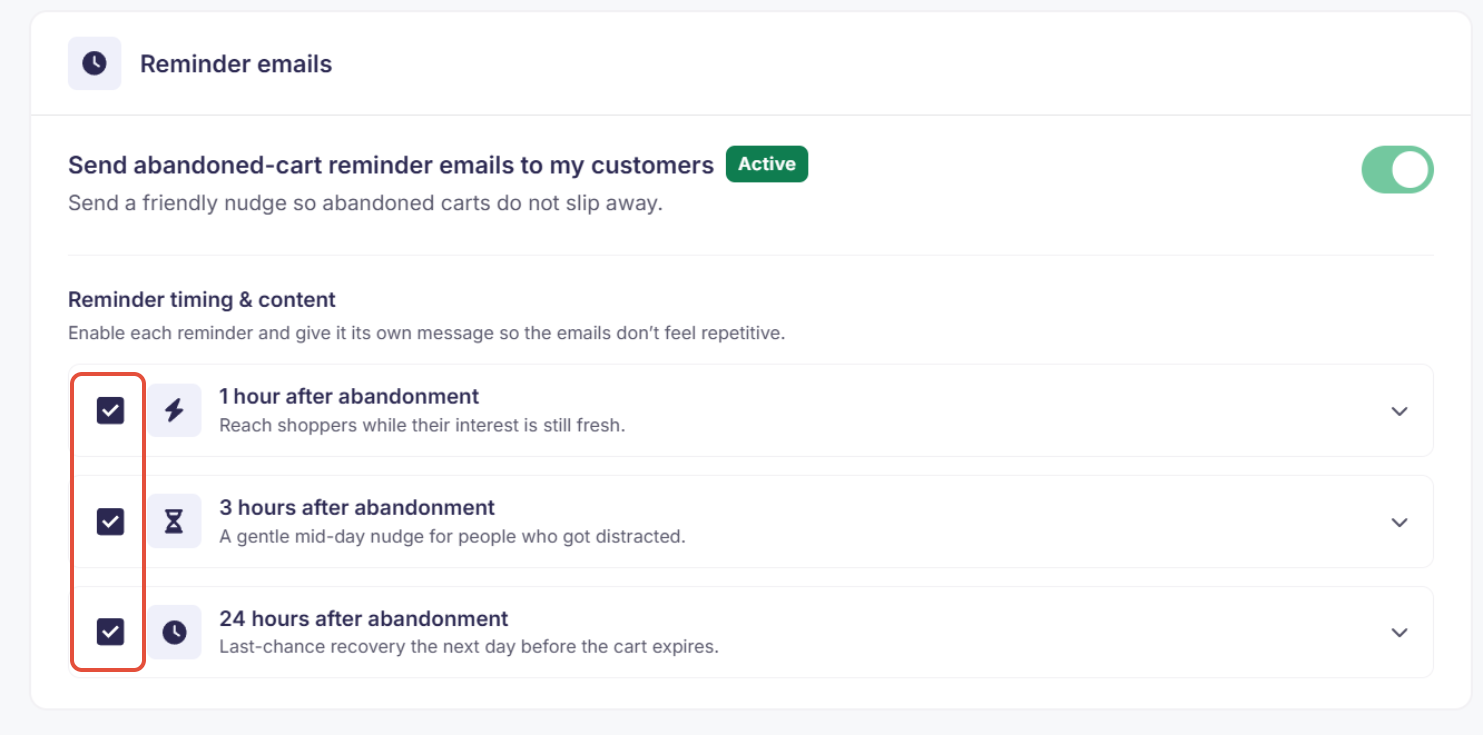Click the '3 hours after abandonment' title

click(357, 507)
